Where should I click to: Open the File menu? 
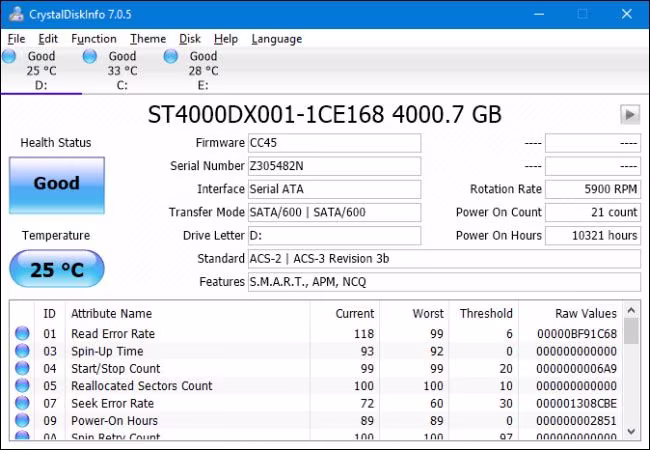(16, 39)
